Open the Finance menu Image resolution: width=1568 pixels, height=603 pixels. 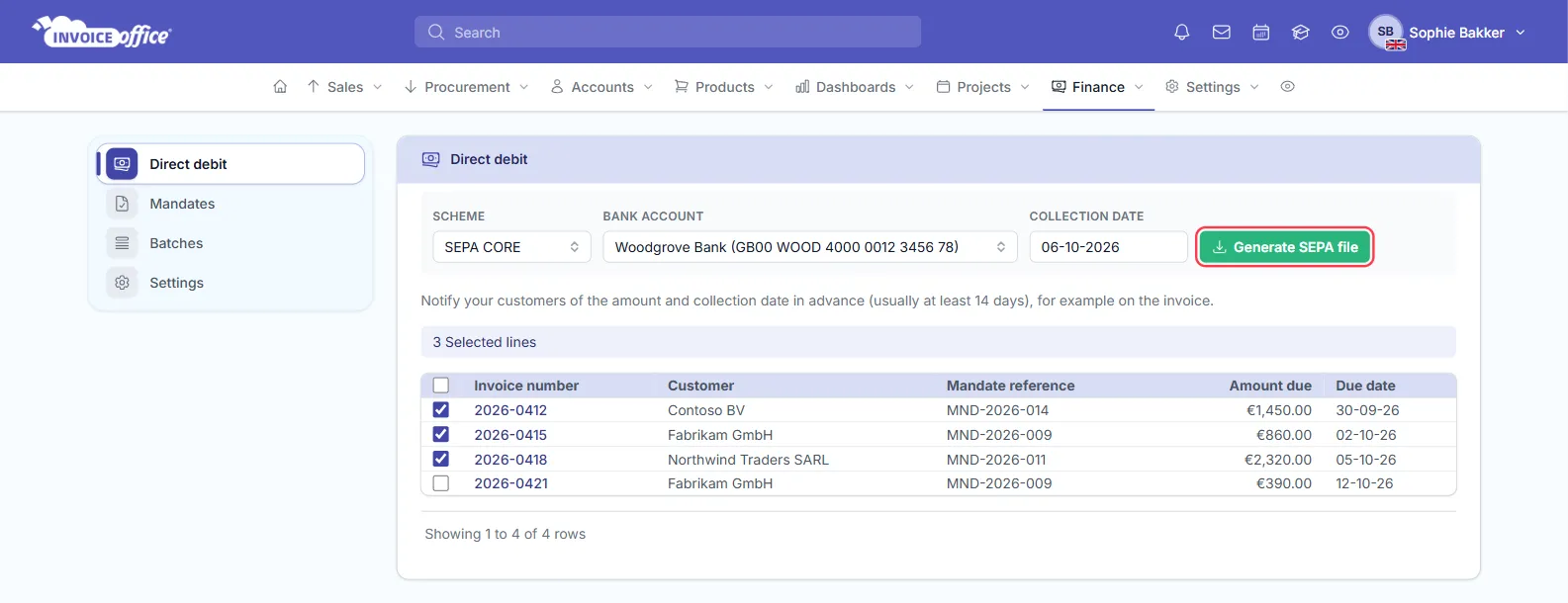point(1098,87)
